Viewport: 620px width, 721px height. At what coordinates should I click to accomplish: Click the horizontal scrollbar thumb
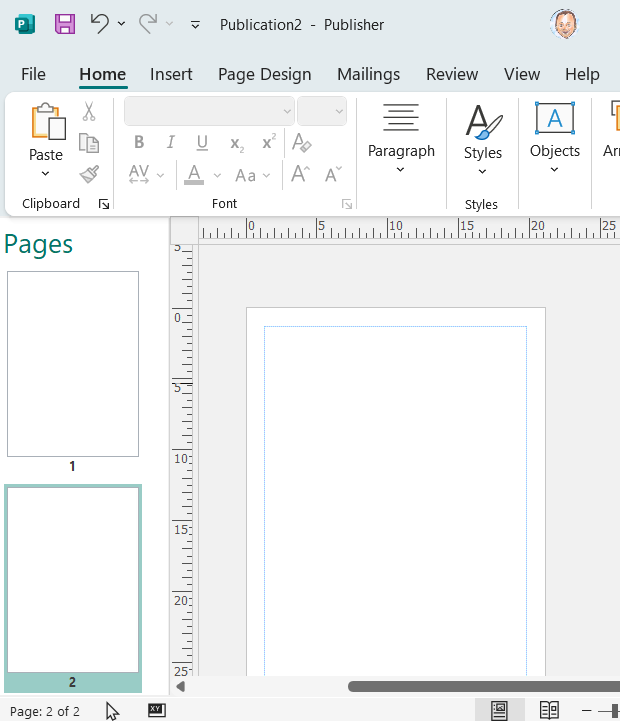484,687
